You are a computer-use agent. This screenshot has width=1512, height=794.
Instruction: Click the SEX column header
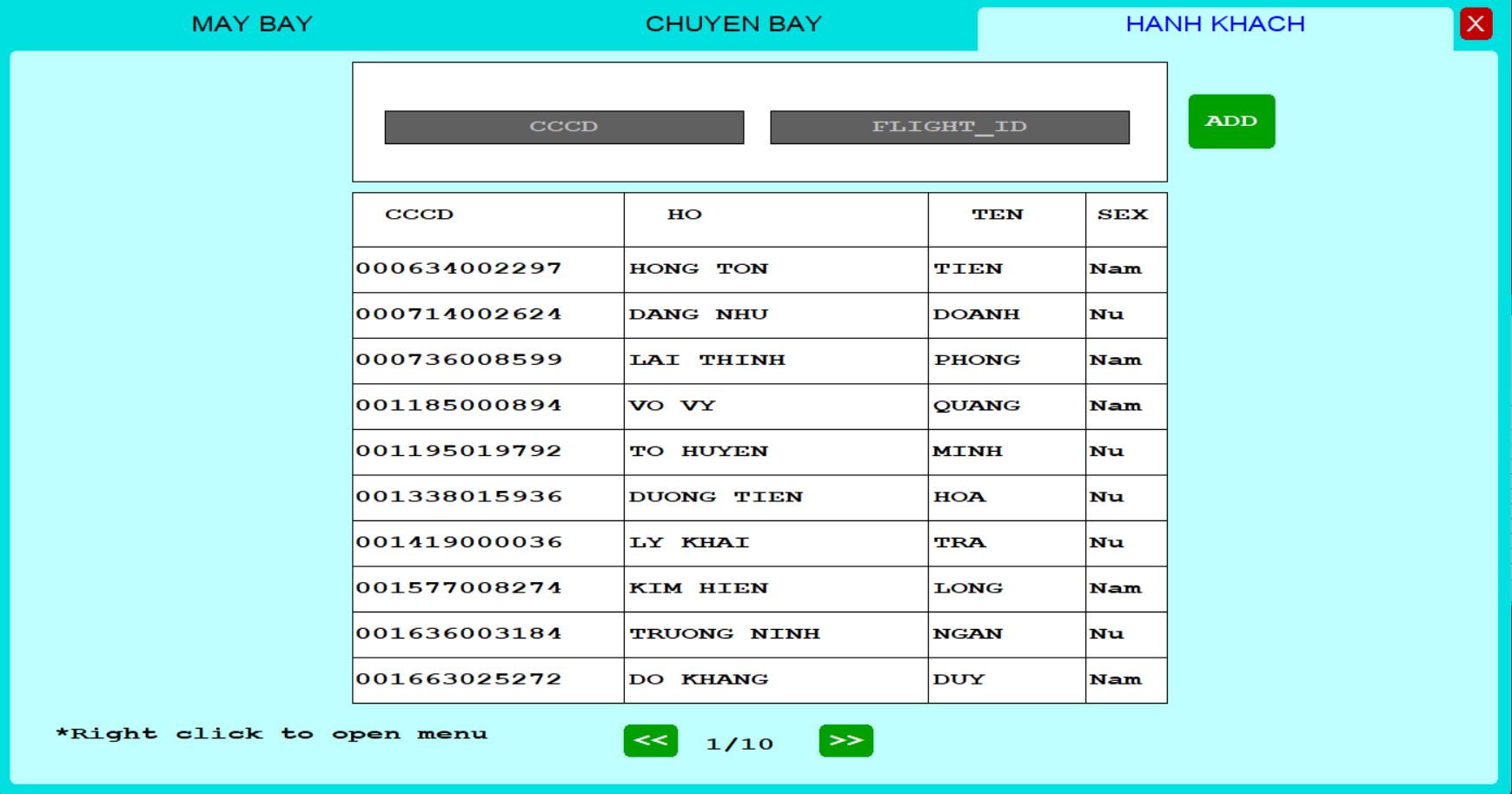1126,220
